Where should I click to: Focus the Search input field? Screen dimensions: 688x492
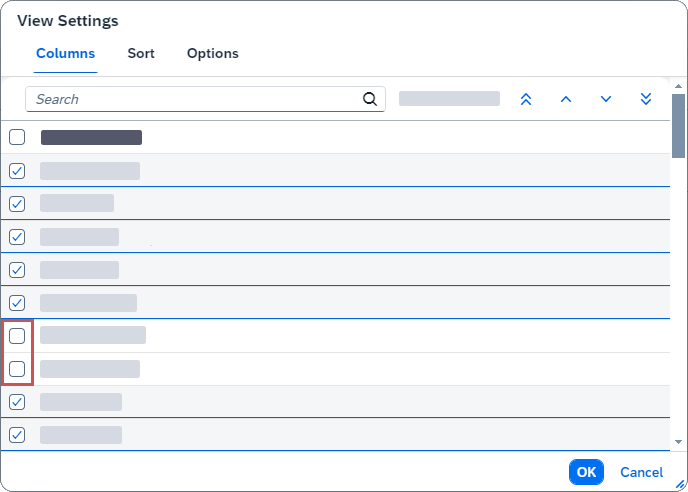(195, 99)
